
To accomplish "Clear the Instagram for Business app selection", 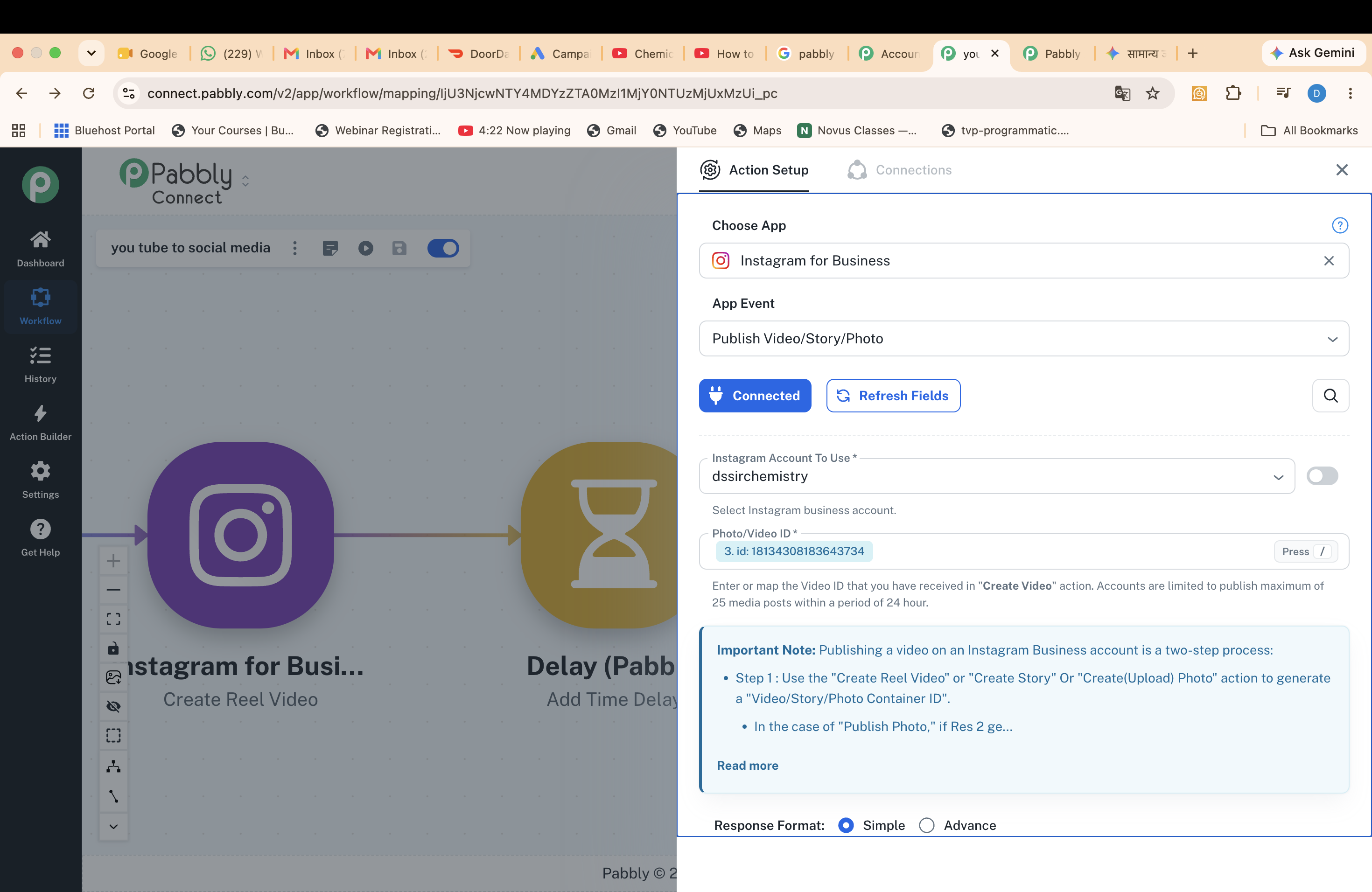I will 1329,261.
